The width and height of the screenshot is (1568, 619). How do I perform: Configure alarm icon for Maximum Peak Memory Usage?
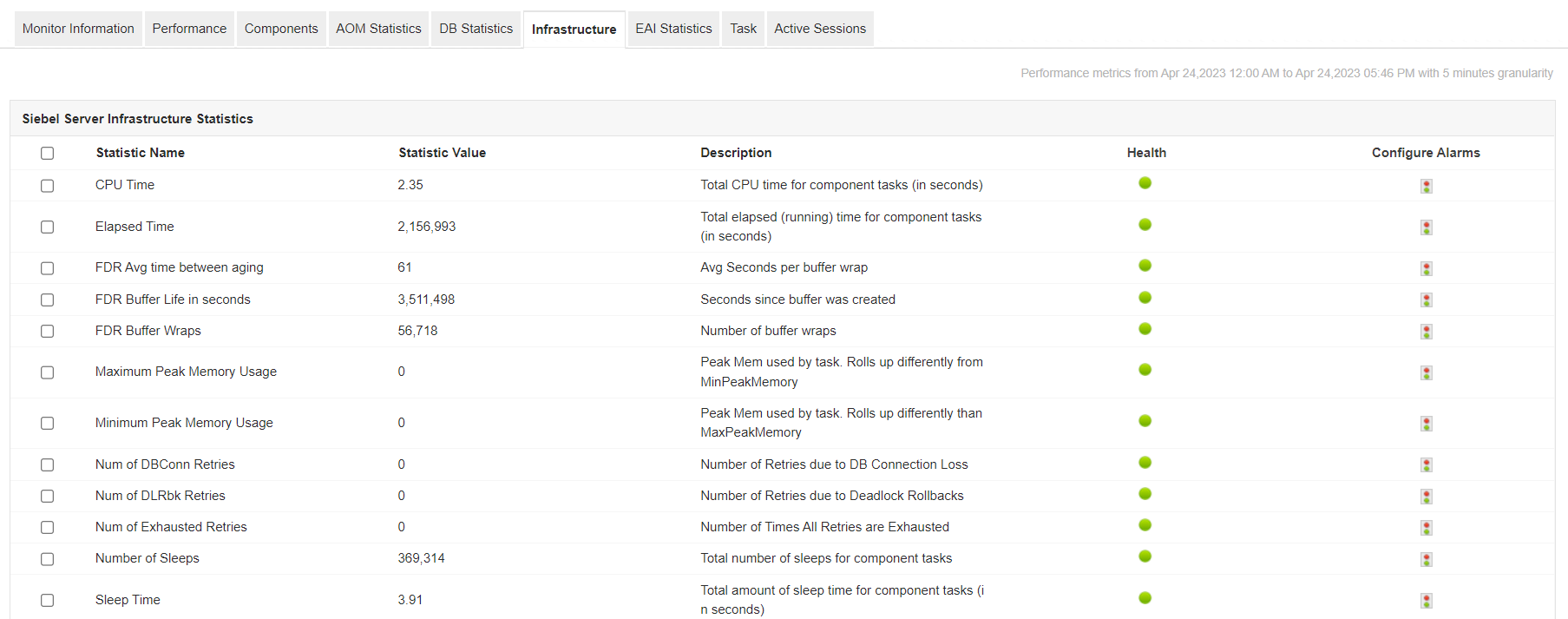pyautogui.click(x=1426, y=372)
